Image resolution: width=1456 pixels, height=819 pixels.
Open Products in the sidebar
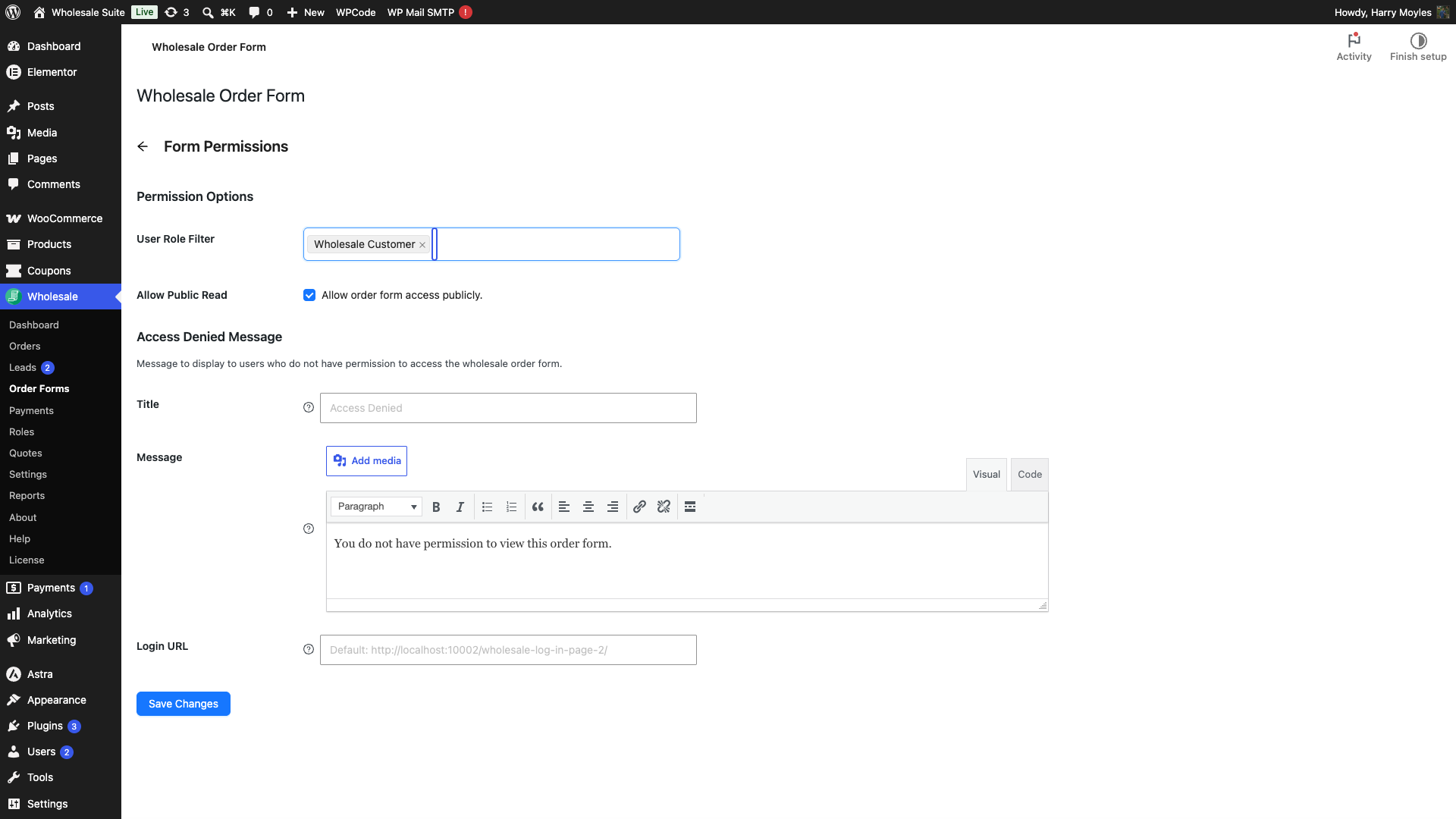[x=61, y=244]
